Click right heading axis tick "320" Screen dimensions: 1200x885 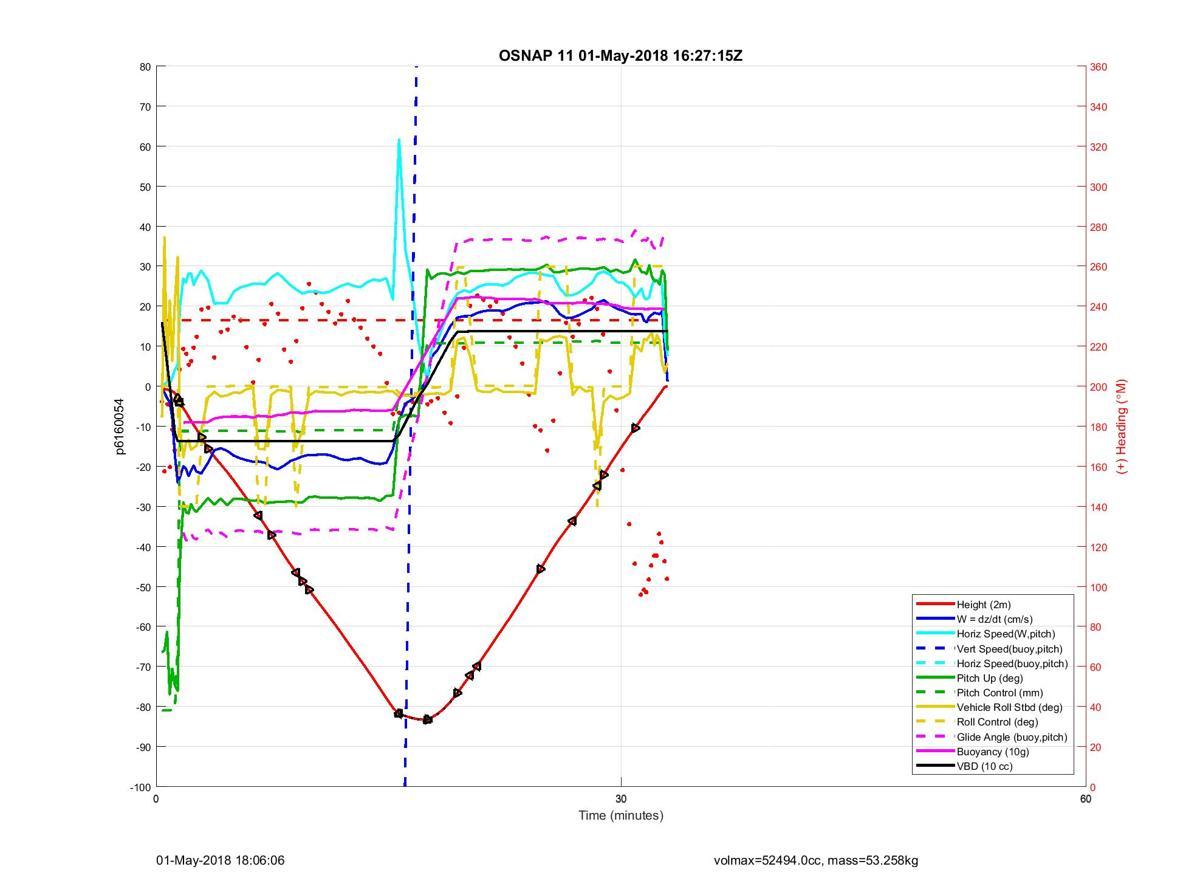(x=1098, y=147)
